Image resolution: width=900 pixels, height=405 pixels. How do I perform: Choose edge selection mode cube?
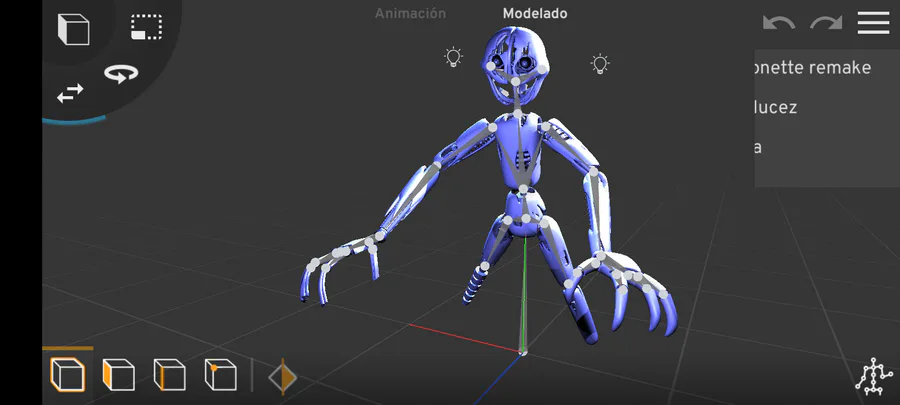pos(169,375)
